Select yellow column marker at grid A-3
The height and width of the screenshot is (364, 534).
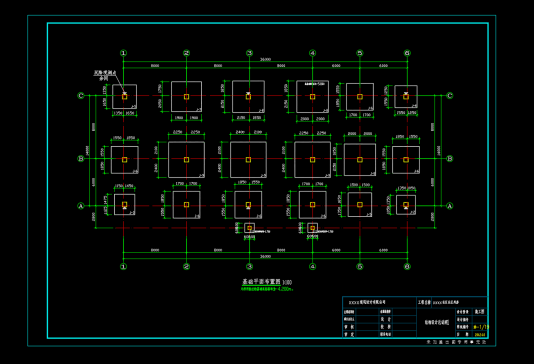(x=248, y=205)
